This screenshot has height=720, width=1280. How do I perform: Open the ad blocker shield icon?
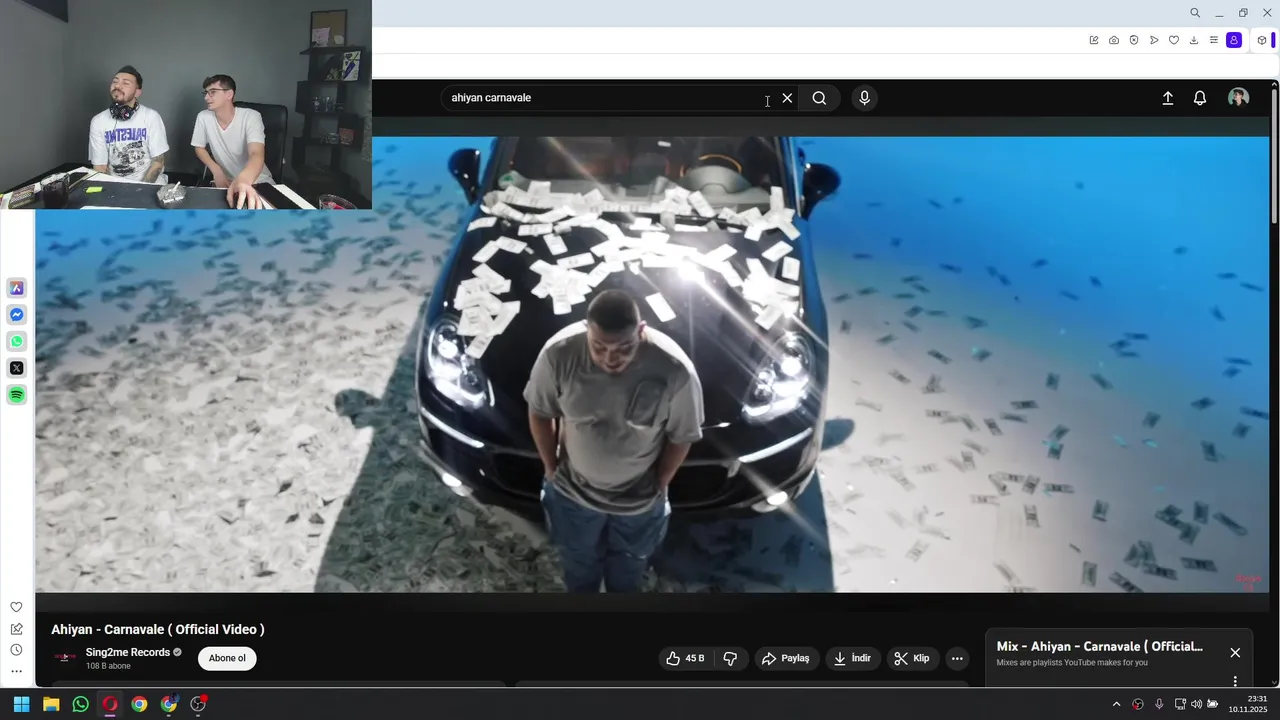point(1134,40)
